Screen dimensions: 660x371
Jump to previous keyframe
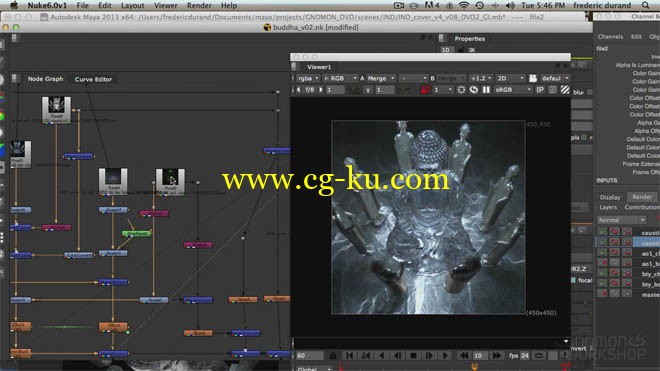366,356
